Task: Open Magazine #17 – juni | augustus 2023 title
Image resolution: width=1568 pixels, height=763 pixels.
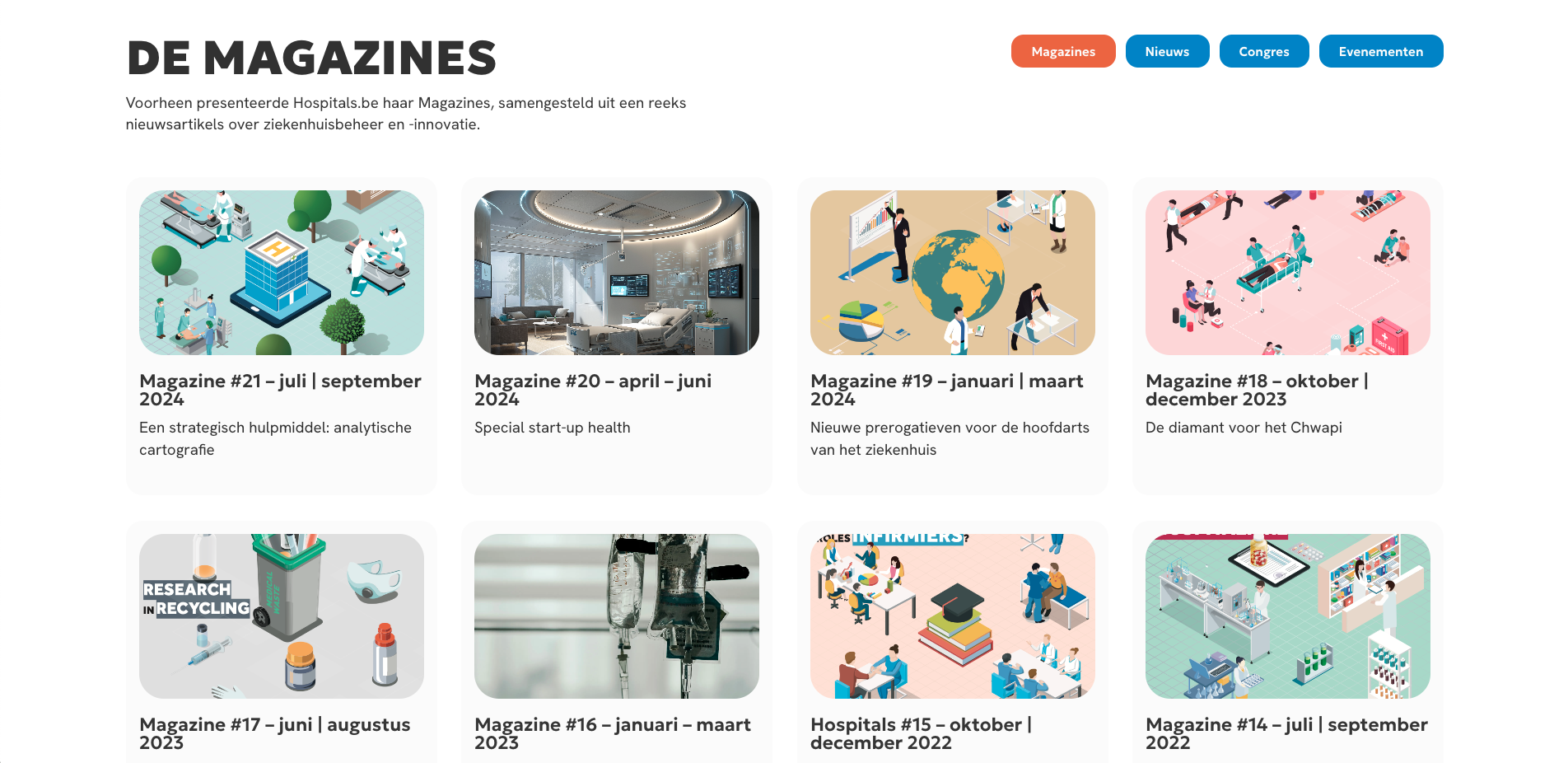Action: pyautogui.click(x=274, y=733)
